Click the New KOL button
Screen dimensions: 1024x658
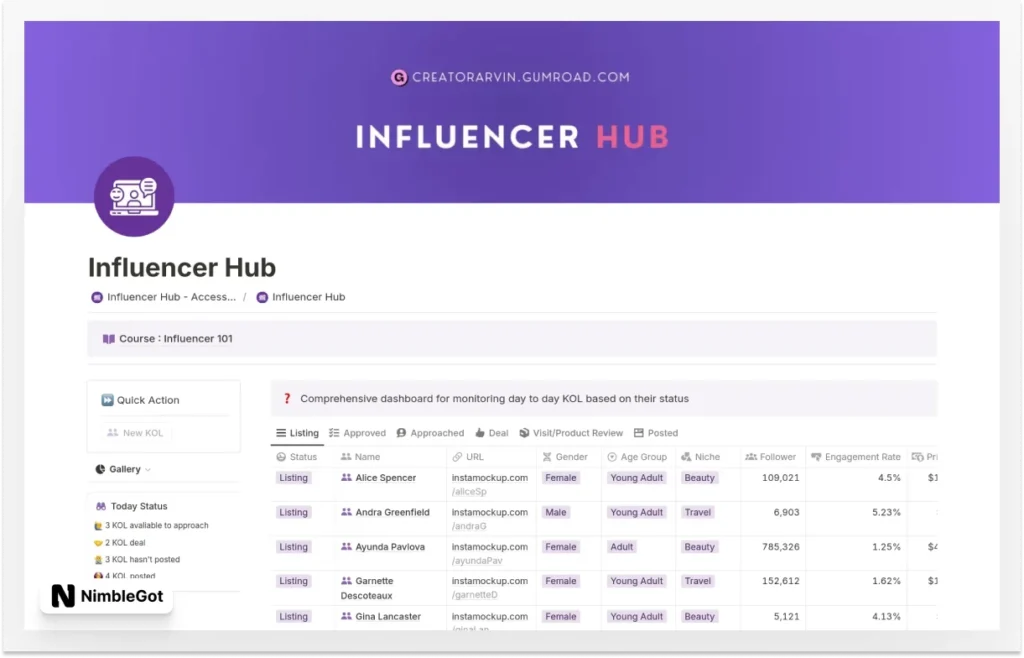tap(139, 432)
